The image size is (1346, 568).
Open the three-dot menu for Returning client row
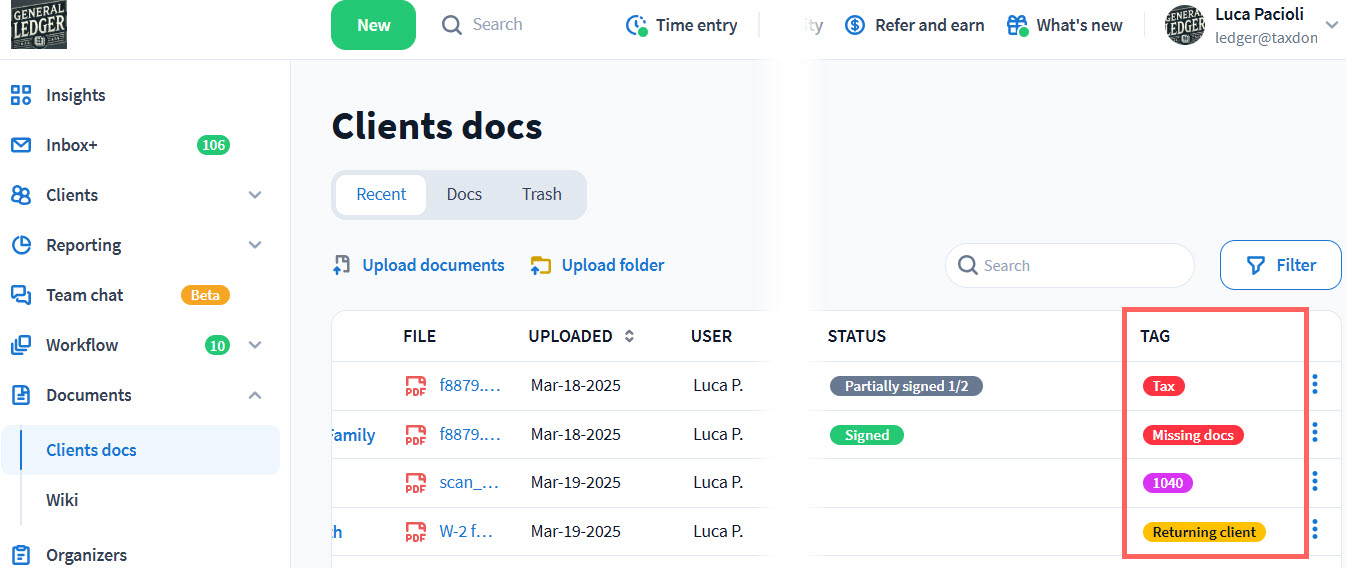[x=1315, y=530]
